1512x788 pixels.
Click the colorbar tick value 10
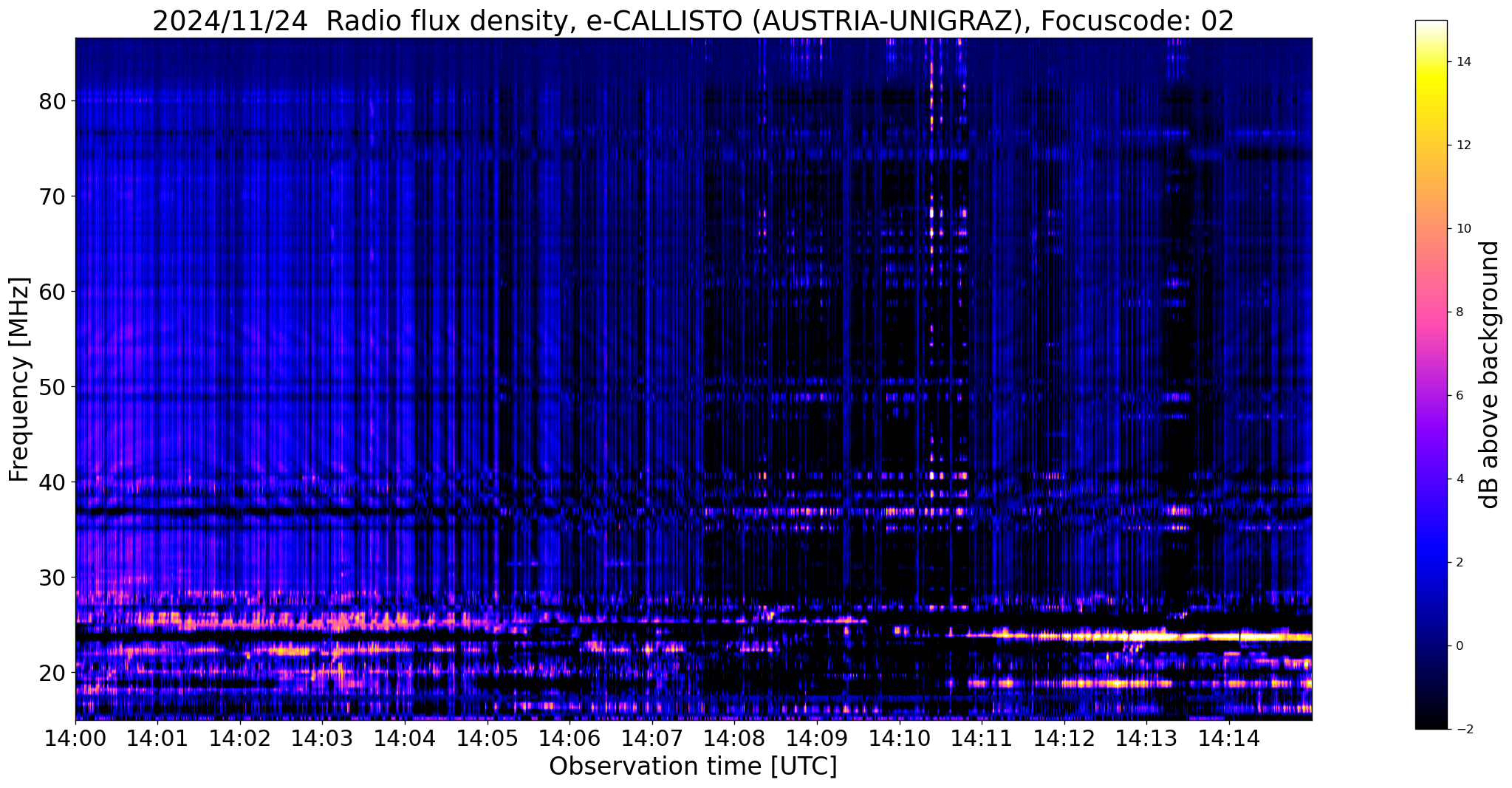(1462, 229)
